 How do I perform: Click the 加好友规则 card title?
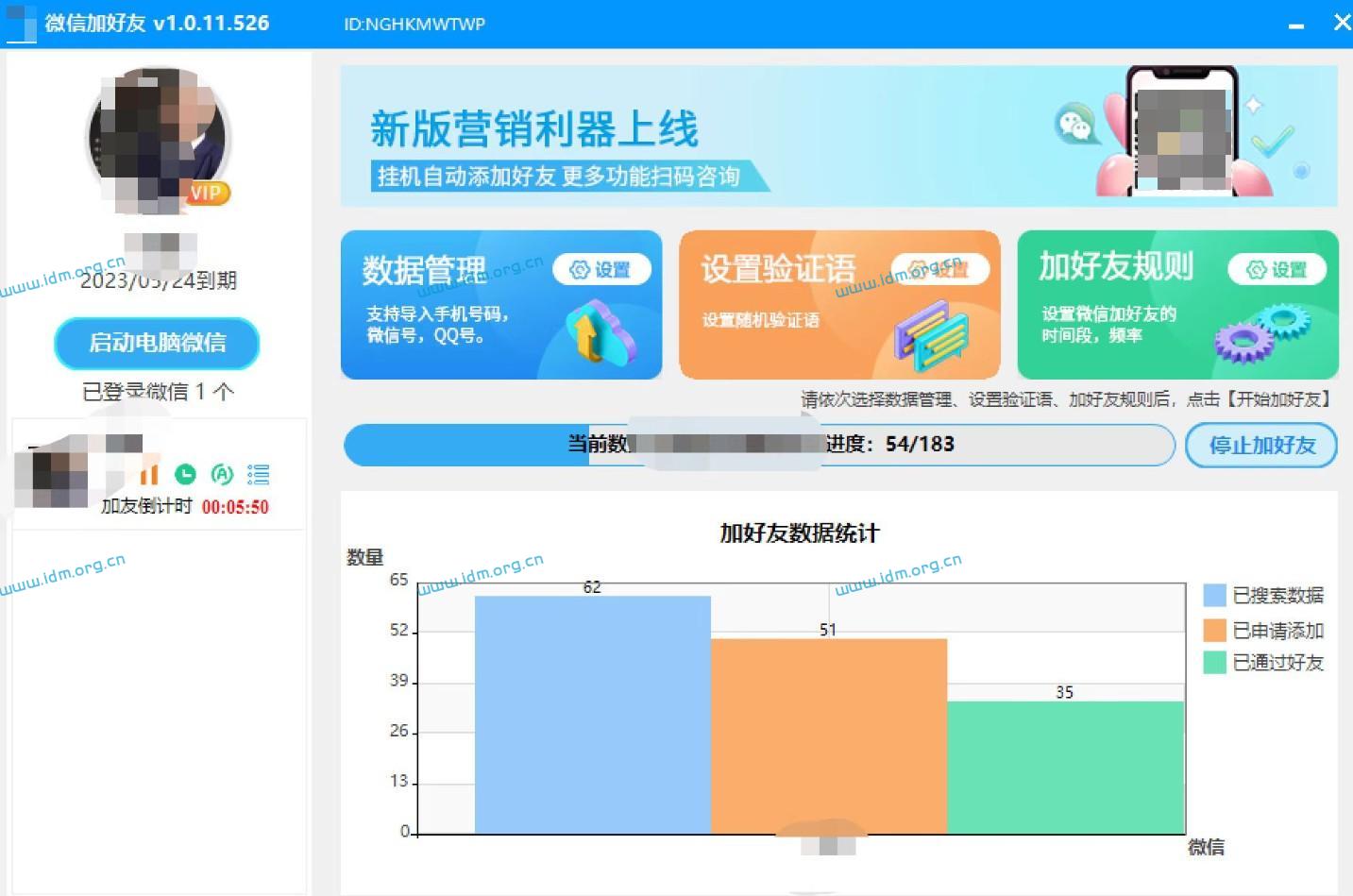click(x=1116, y=266)
